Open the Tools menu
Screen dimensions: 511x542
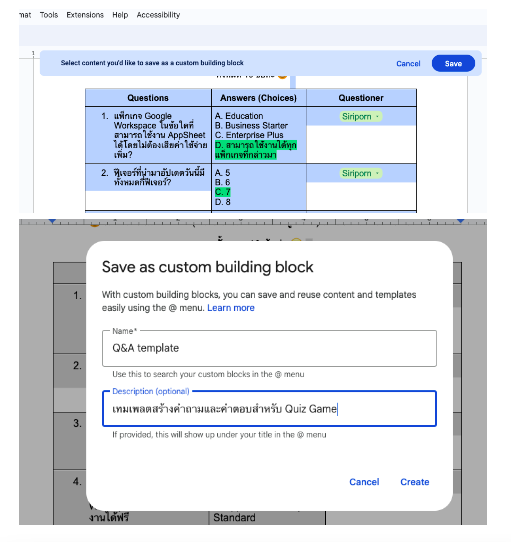pos(49,15)
